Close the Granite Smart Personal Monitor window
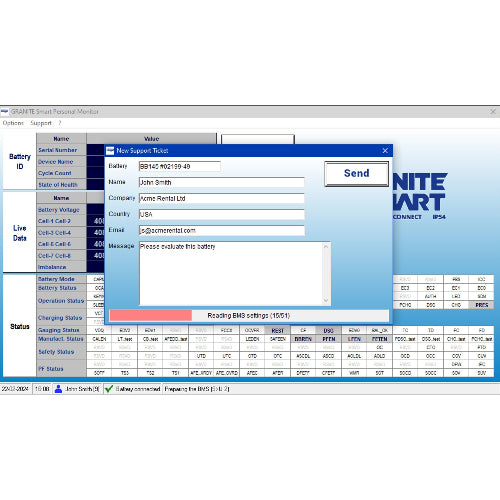 493,112
